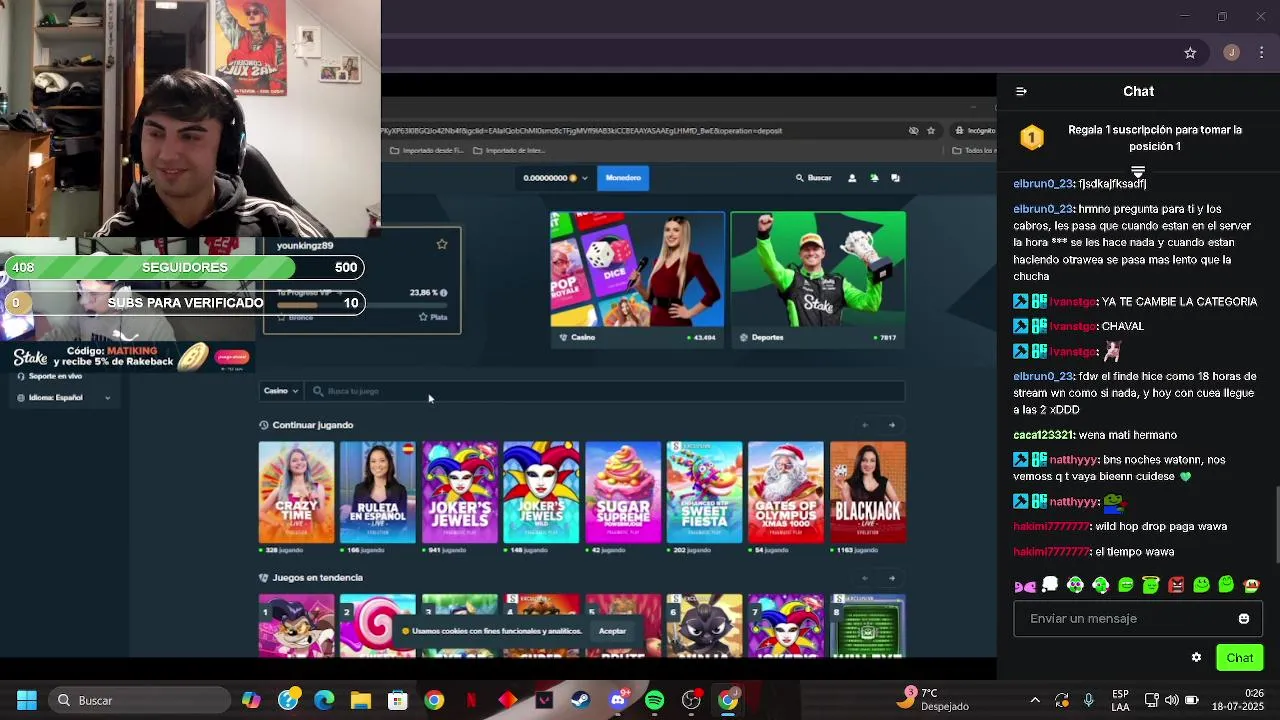Open chat settings gear icon
The image size is (1280, 720).
coord(1196,658)
